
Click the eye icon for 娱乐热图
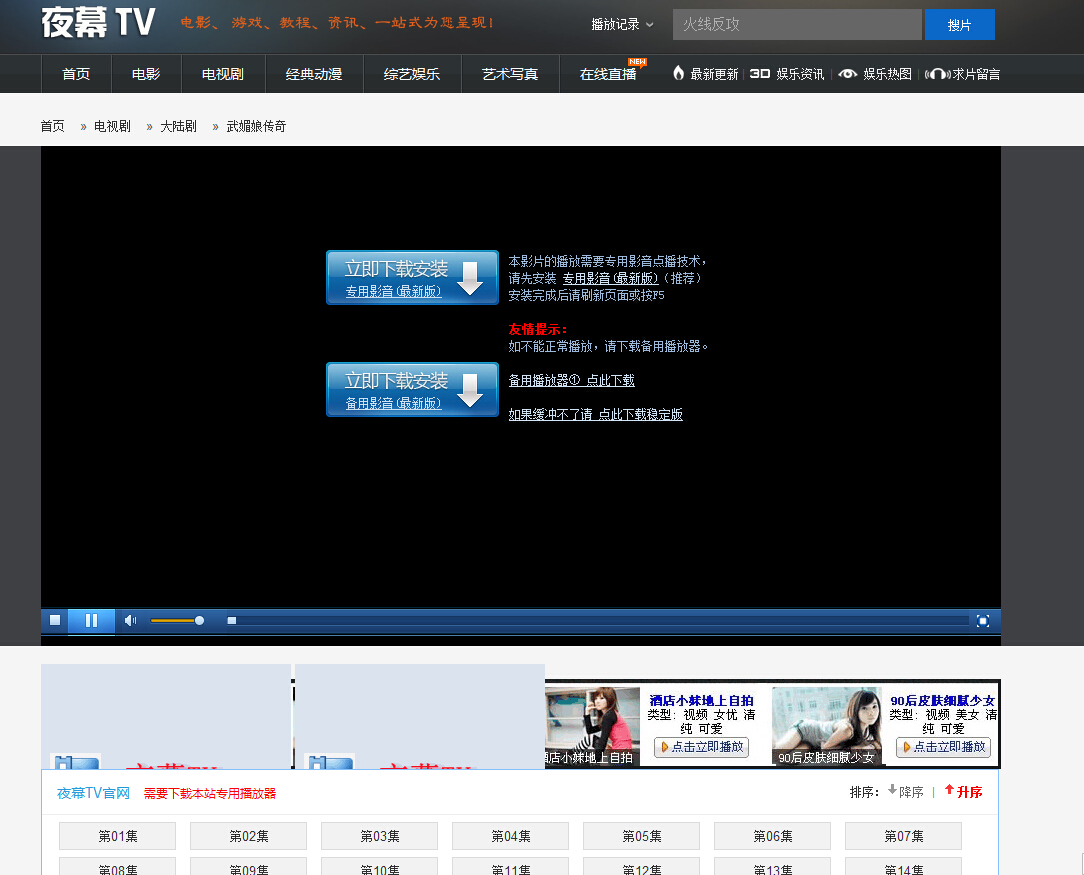[x=848, y=74]
